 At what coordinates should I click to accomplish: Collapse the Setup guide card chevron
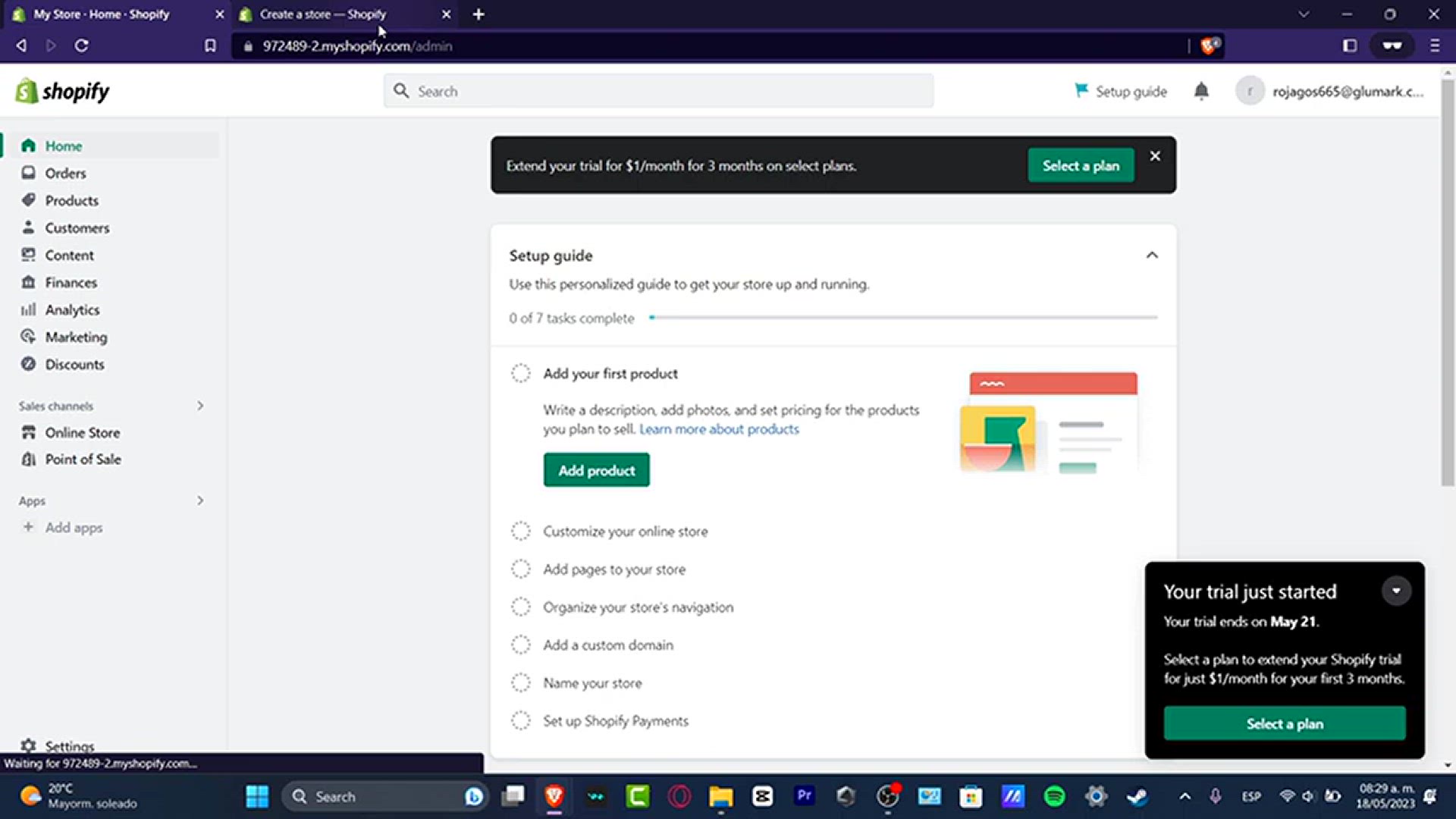[1152, 255]
